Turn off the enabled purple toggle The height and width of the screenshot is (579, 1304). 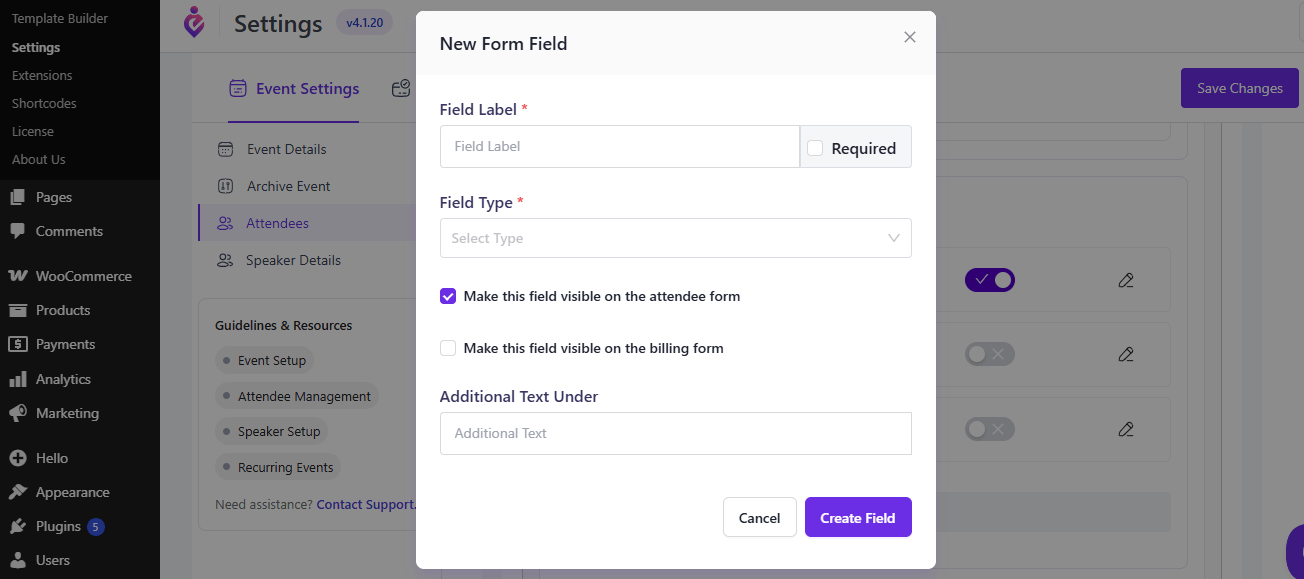click(x=990, y=280)
